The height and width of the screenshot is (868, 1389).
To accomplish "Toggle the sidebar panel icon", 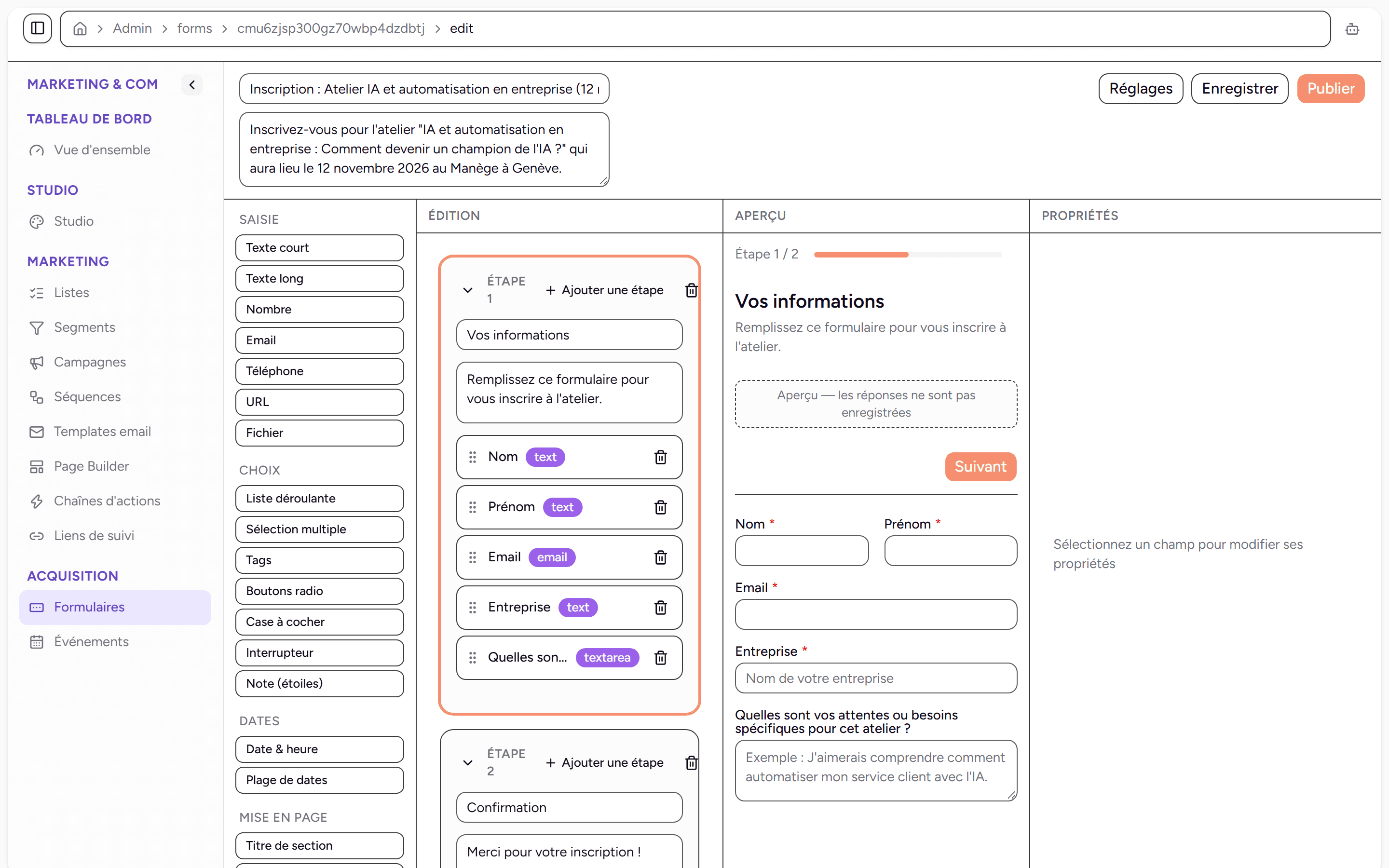I will click(x=38, y=28).
